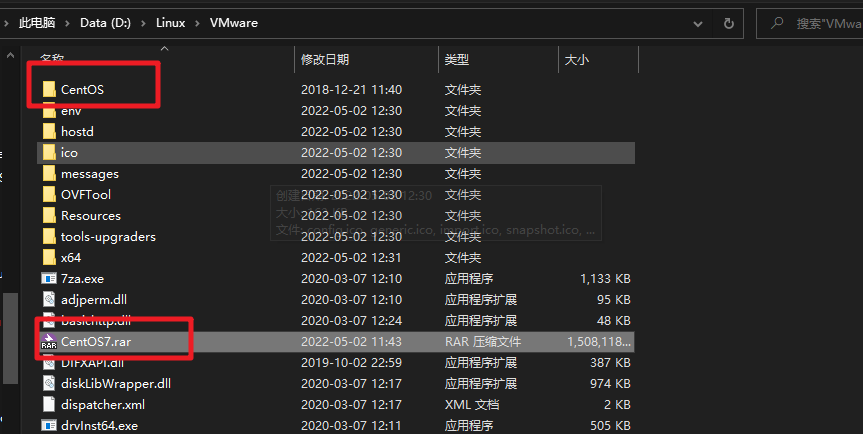Select the file name adjperm.dll

pyautogui.click(x=94, y=299)
